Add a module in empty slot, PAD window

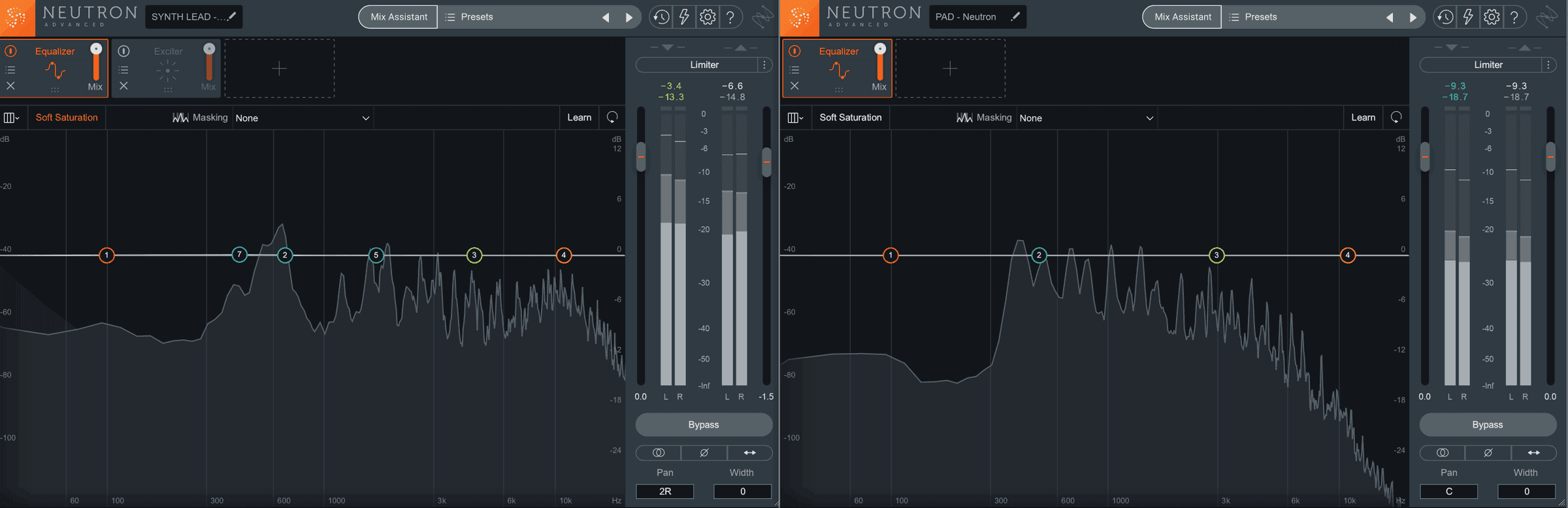click(950, 68)
